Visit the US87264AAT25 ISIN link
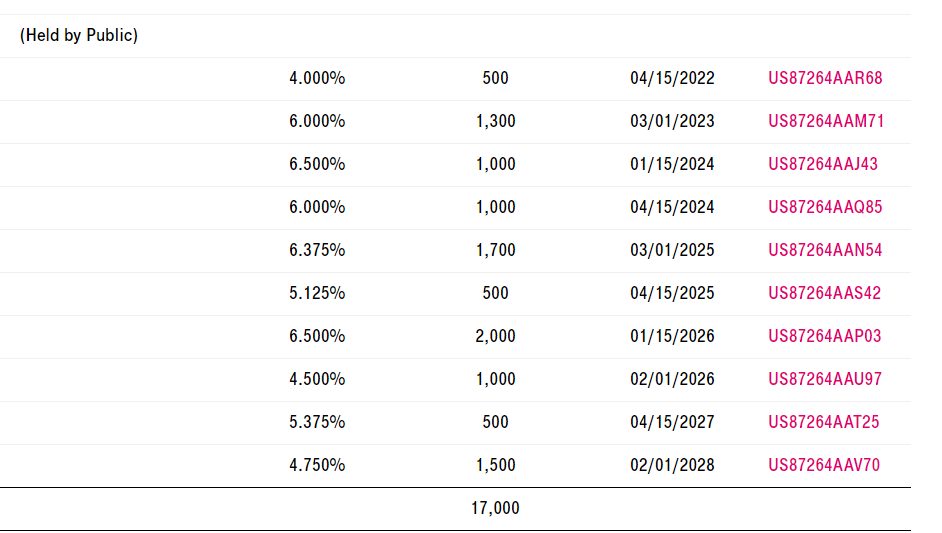Screen dimensions: 942x533 point(824,422)
